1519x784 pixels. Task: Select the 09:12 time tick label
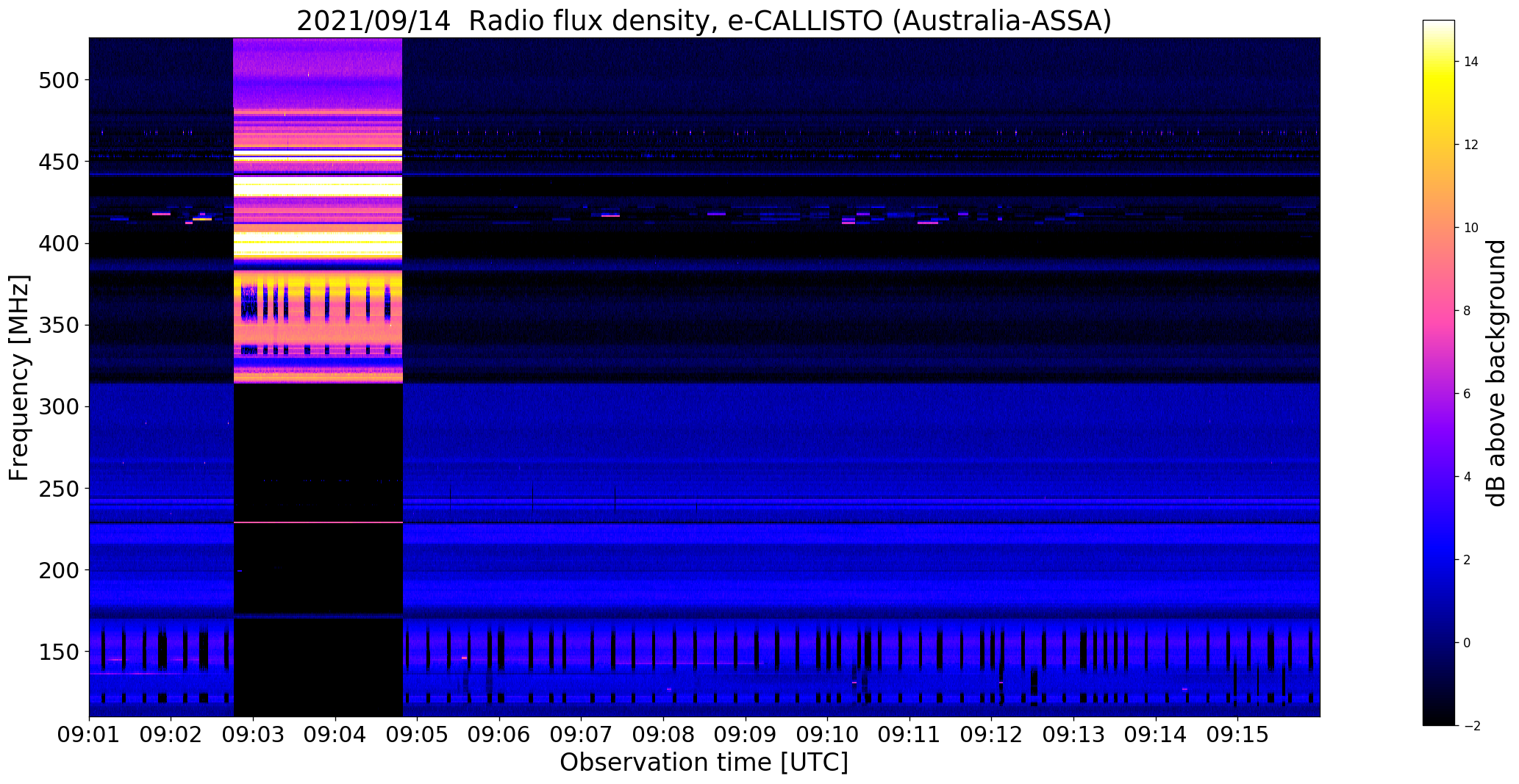click(992, 736)
